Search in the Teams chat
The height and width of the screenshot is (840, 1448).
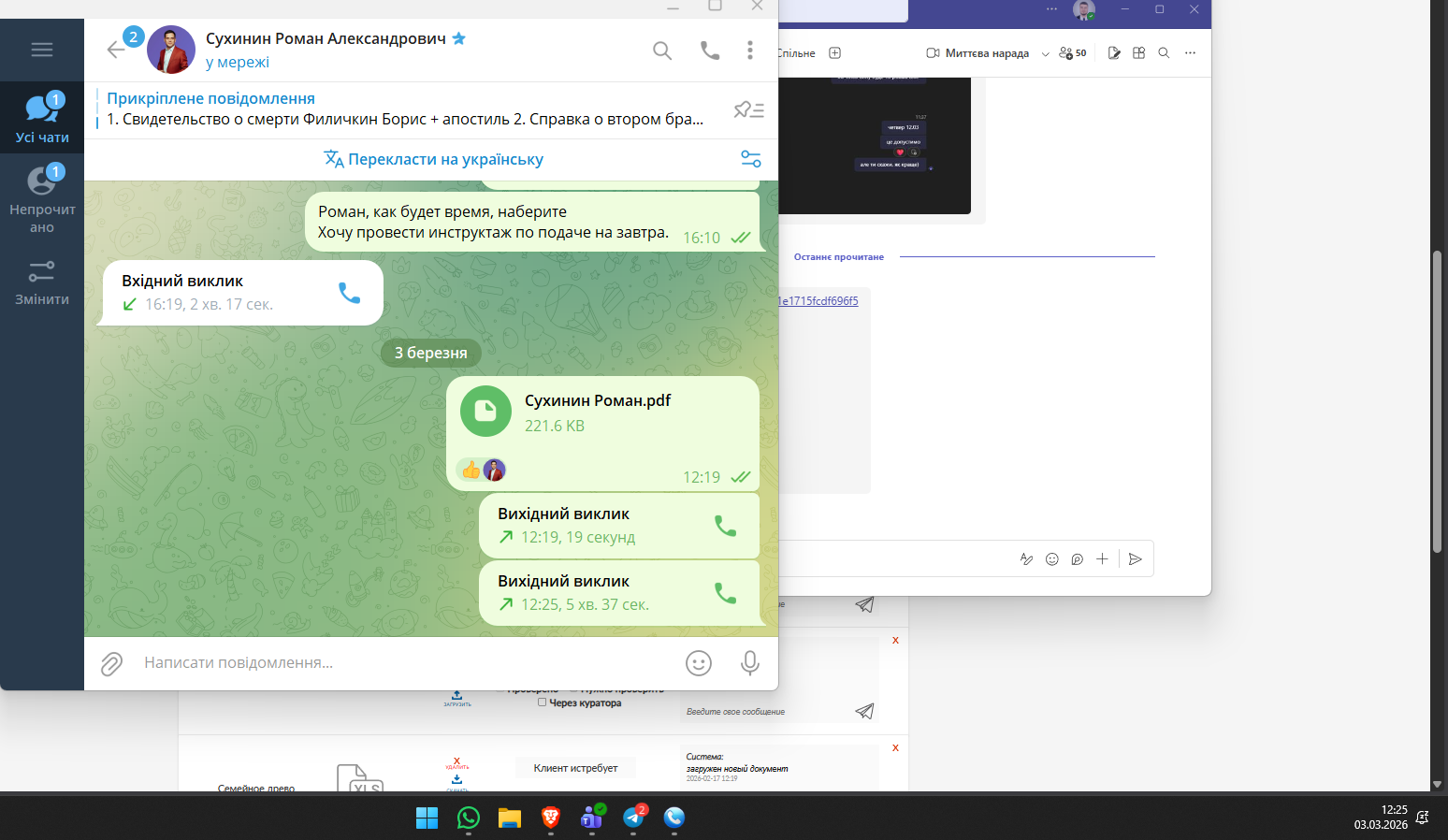[1164, 53]
